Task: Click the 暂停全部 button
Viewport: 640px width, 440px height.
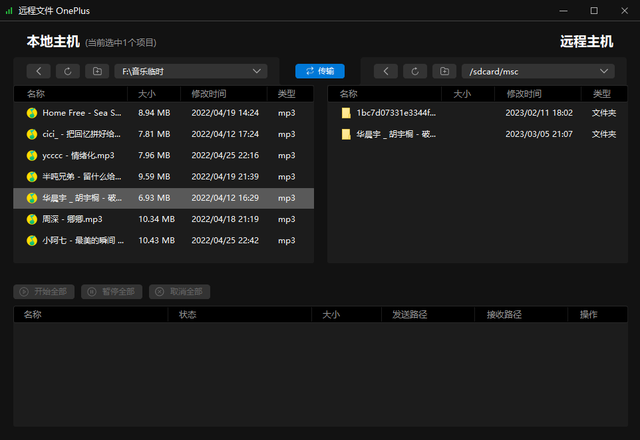Action: [x=112, y=291]
